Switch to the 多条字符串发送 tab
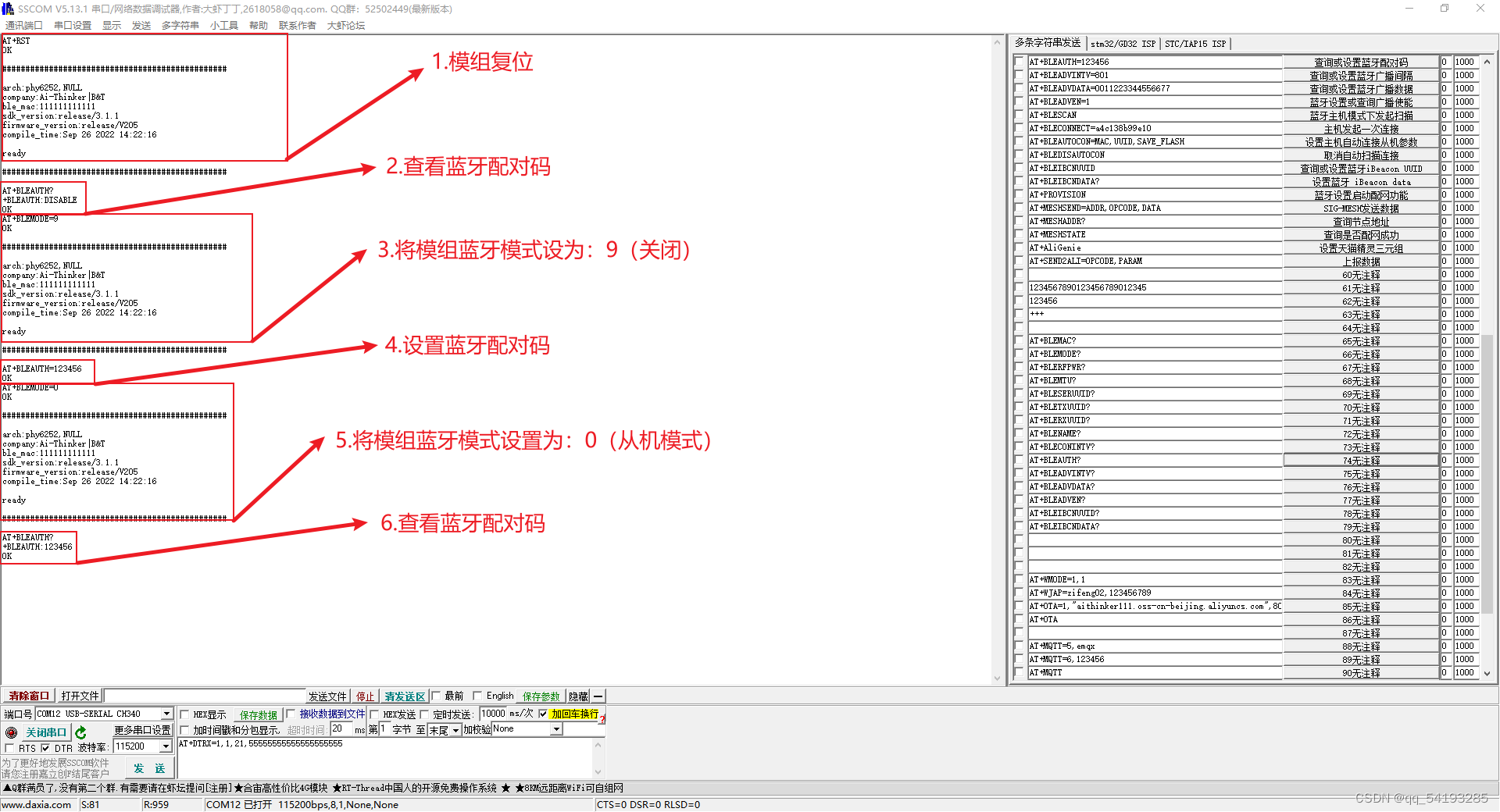The image size is (1500, 812). (1047, 43)
